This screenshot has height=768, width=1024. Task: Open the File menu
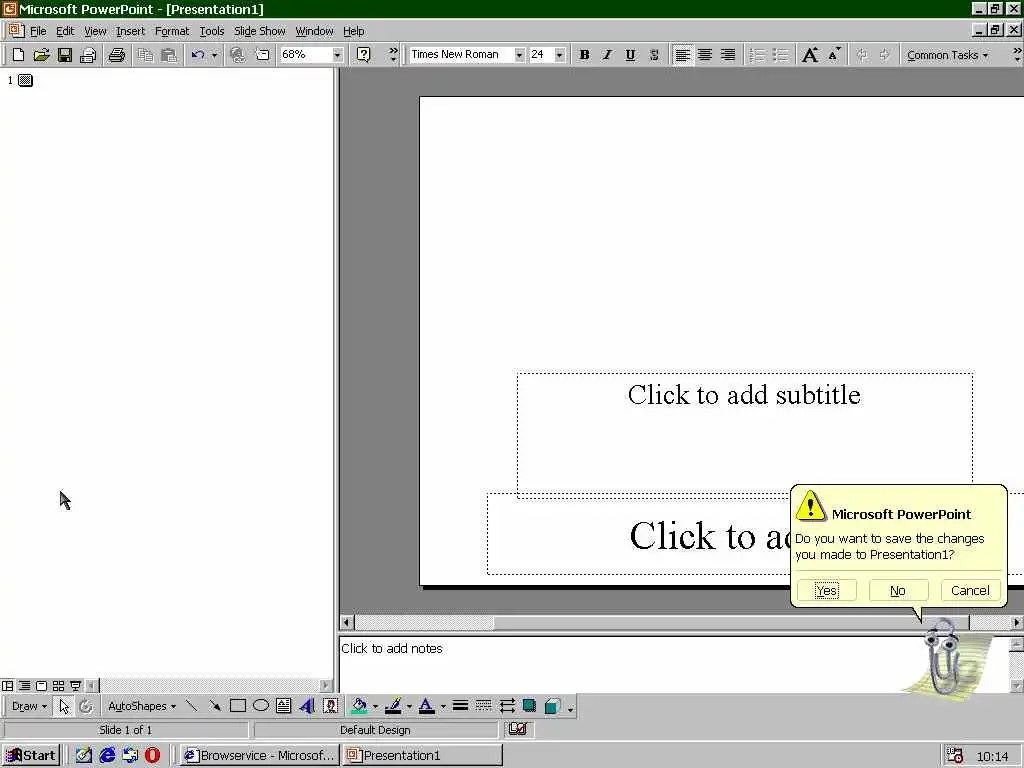click(x=38, y=31)
